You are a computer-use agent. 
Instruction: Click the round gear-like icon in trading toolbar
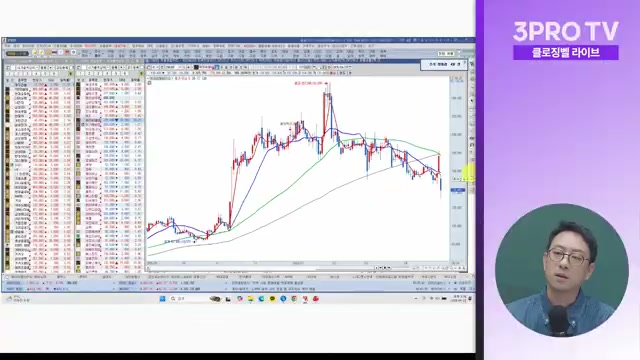click(73, 52)
